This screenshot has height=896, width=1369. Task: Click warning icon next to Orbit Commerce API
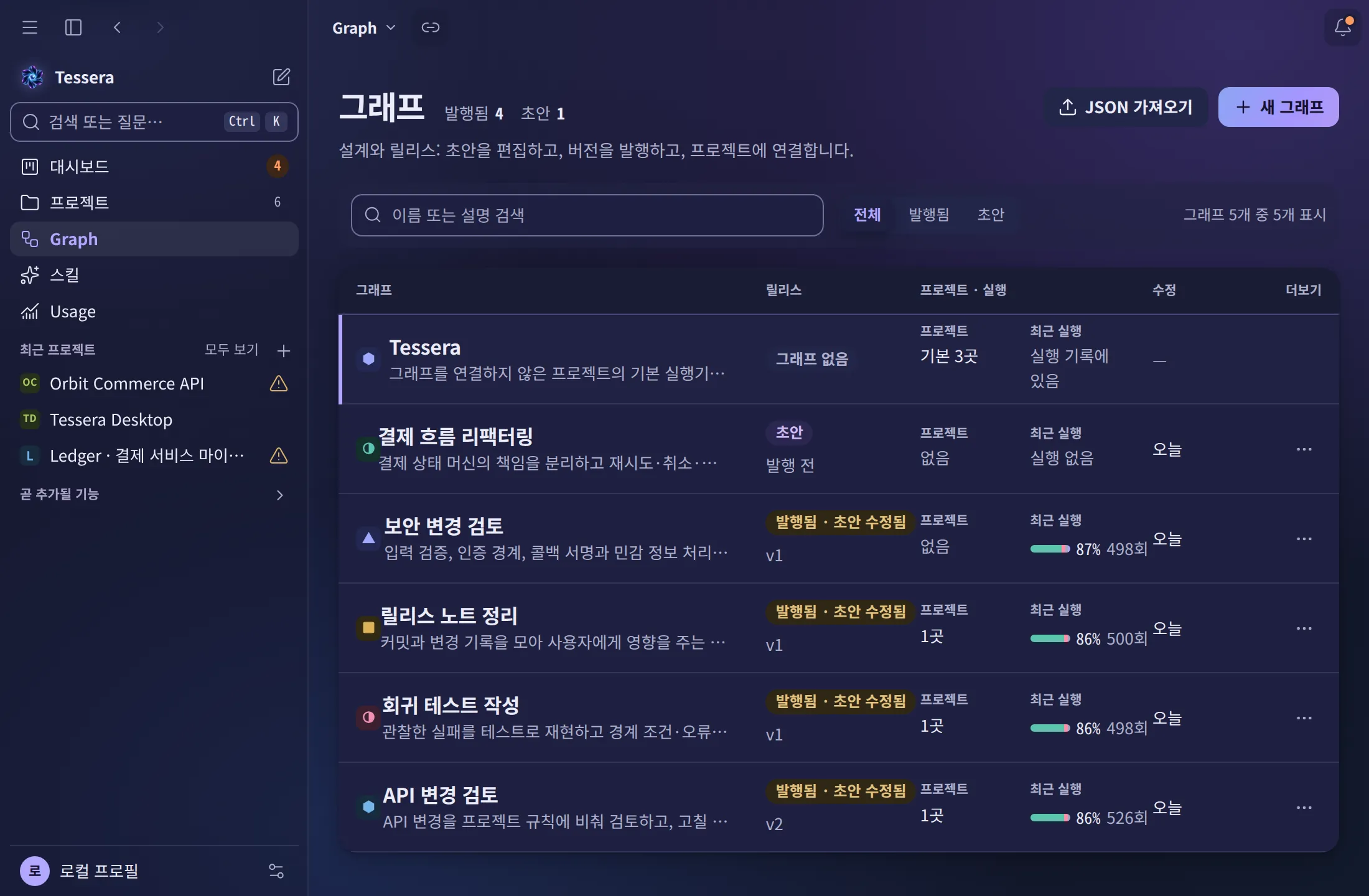point(279,384)
